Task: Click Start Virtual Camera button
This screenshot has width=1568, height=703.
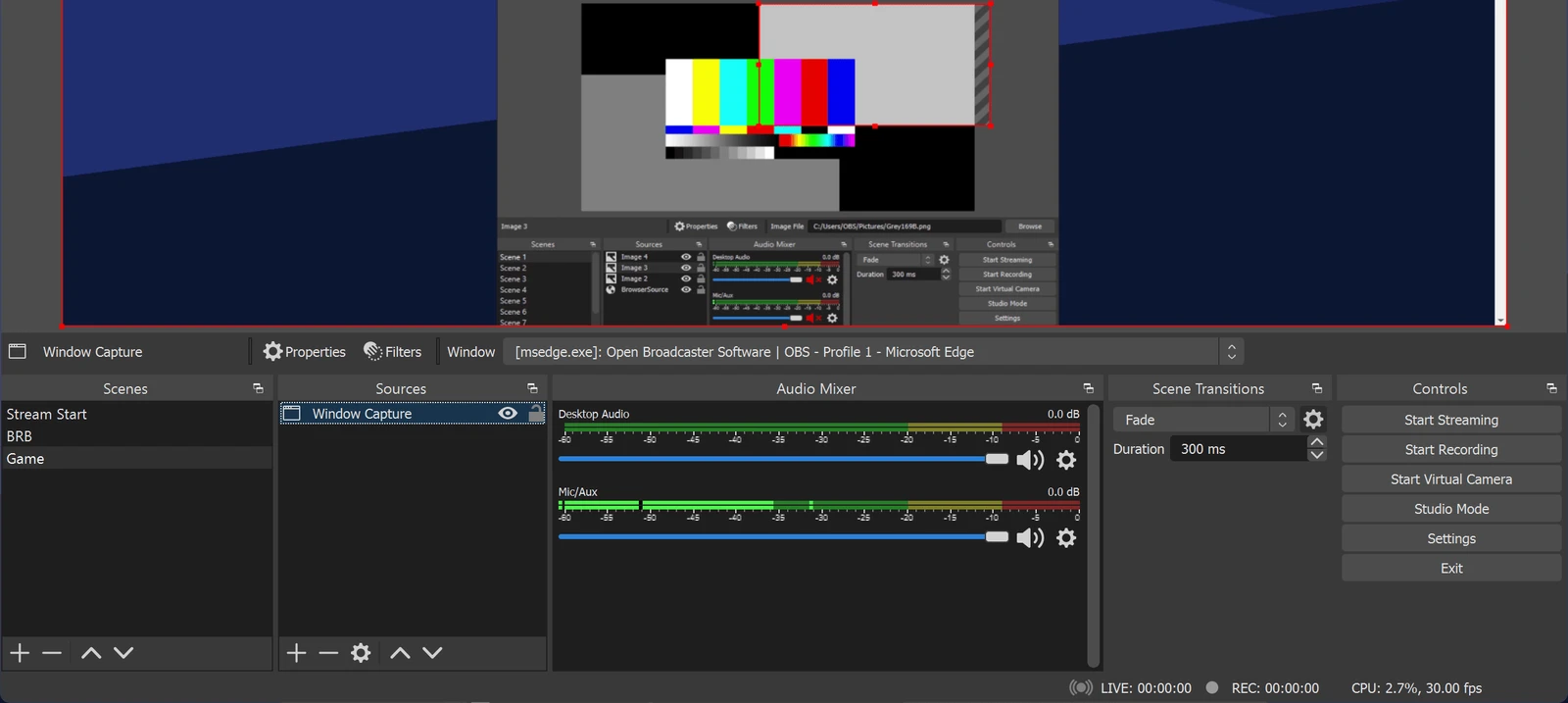Action: click(x=1451, y=479)
